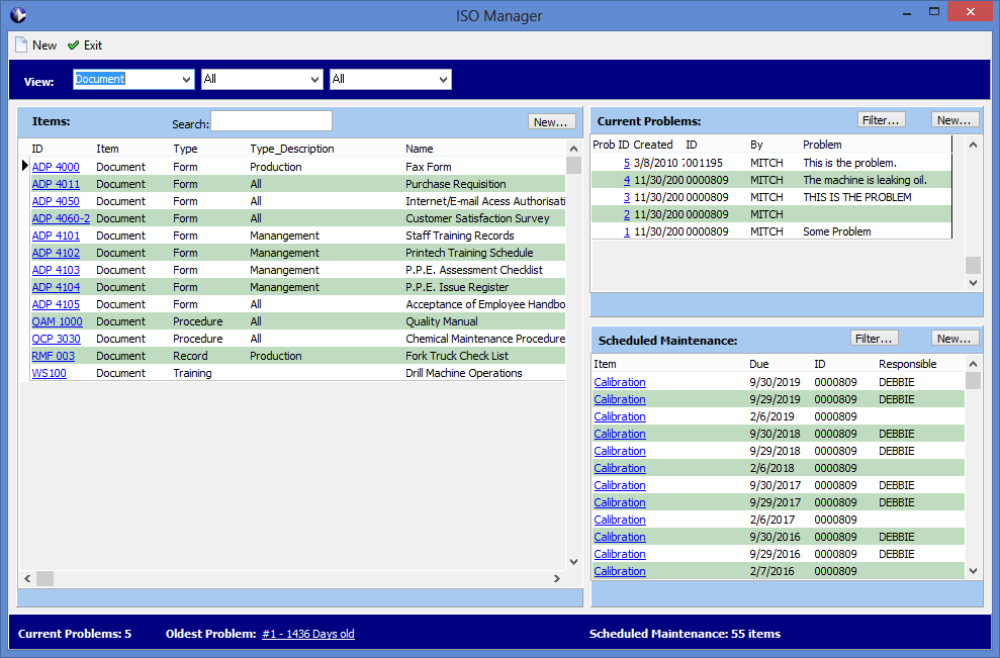Click New... button in Scheduled Maintenance
This screenshot has width=1000, height=658.
(954, 339)
